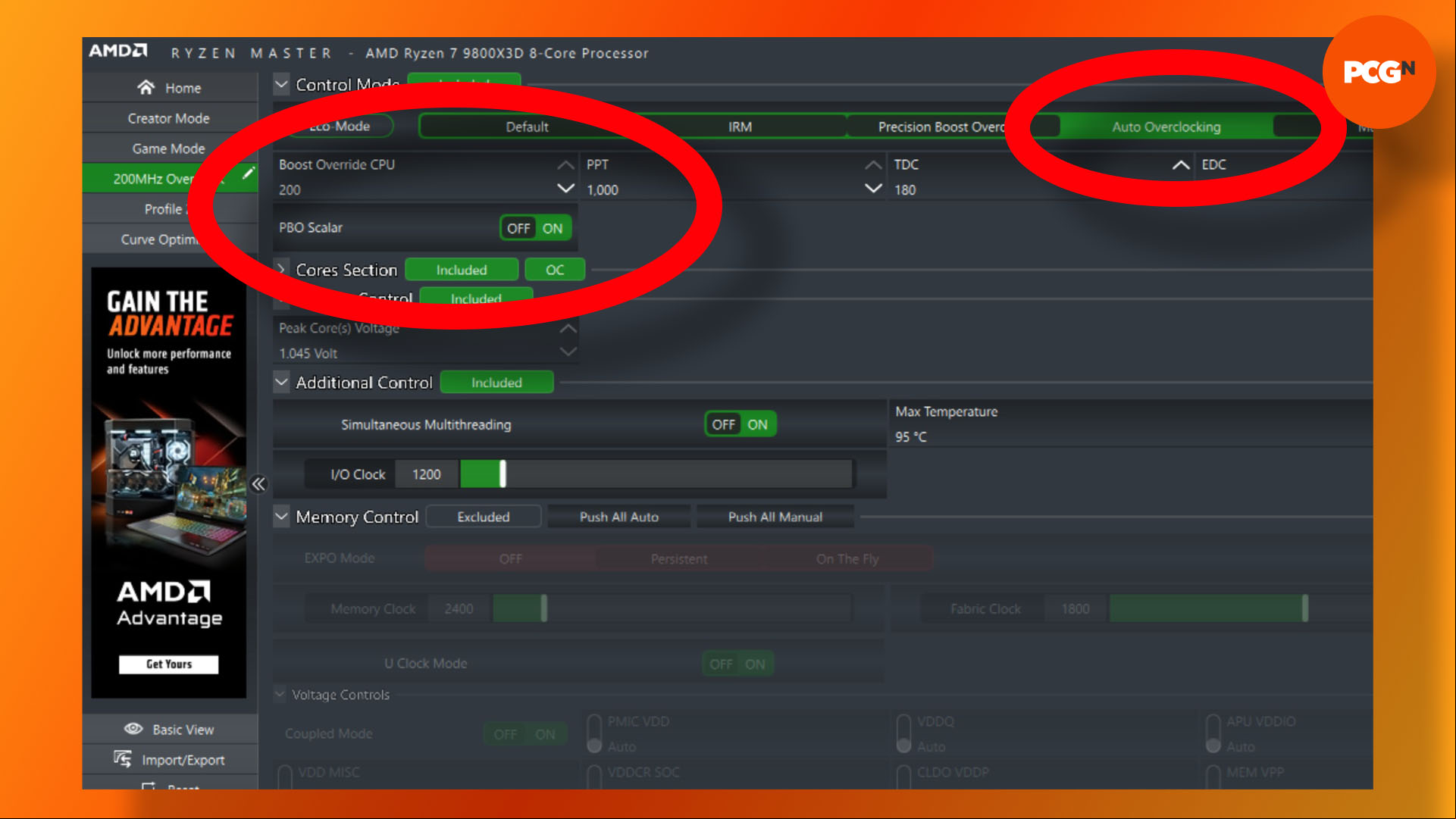The height and width of the screenshot is (819, 1456).
Task: Toggle Coupled Mode switch
Action: [x=525, y=734]
